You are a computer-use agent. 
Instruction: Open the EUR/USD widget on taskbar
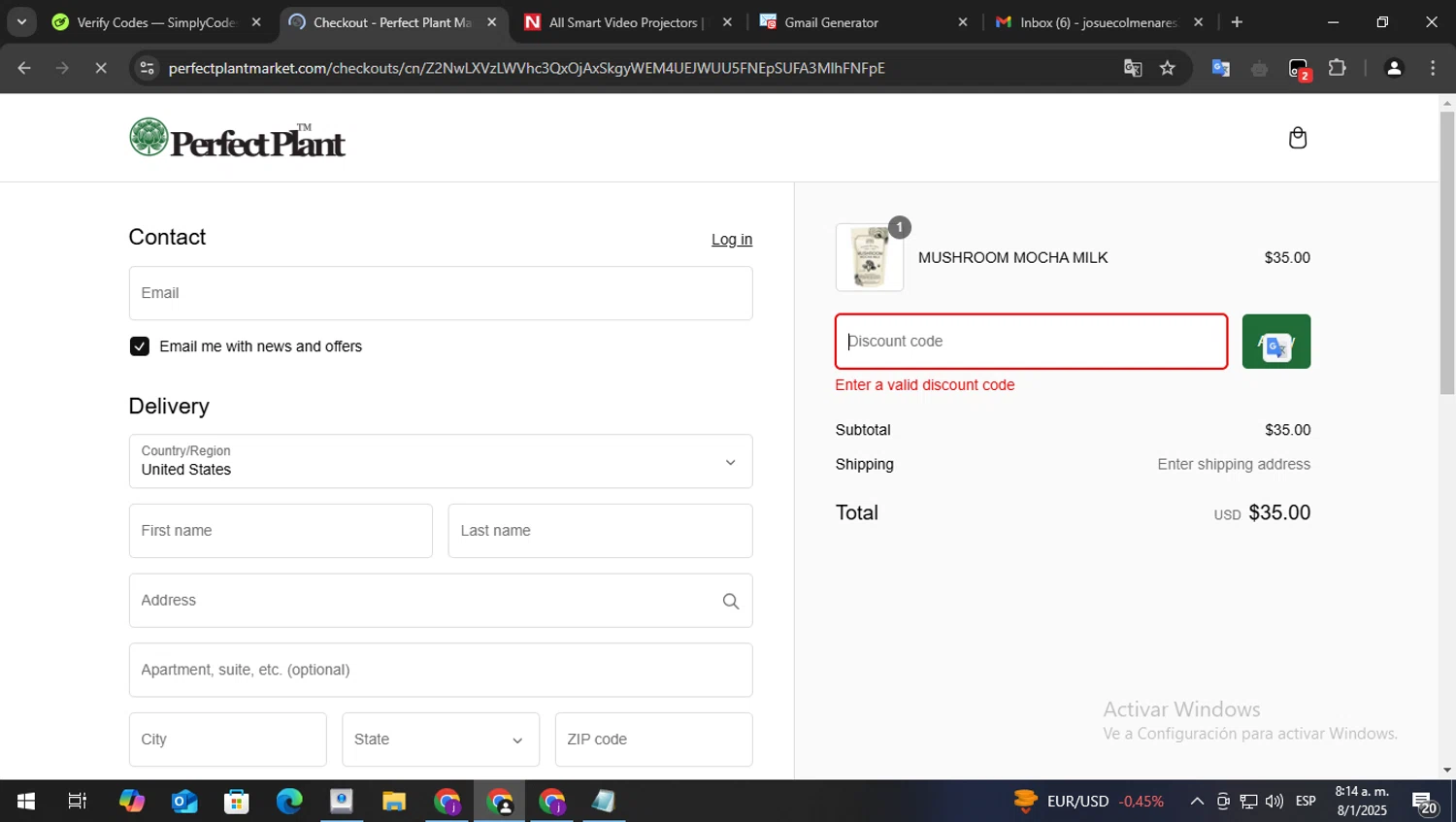pos(1088,802)
